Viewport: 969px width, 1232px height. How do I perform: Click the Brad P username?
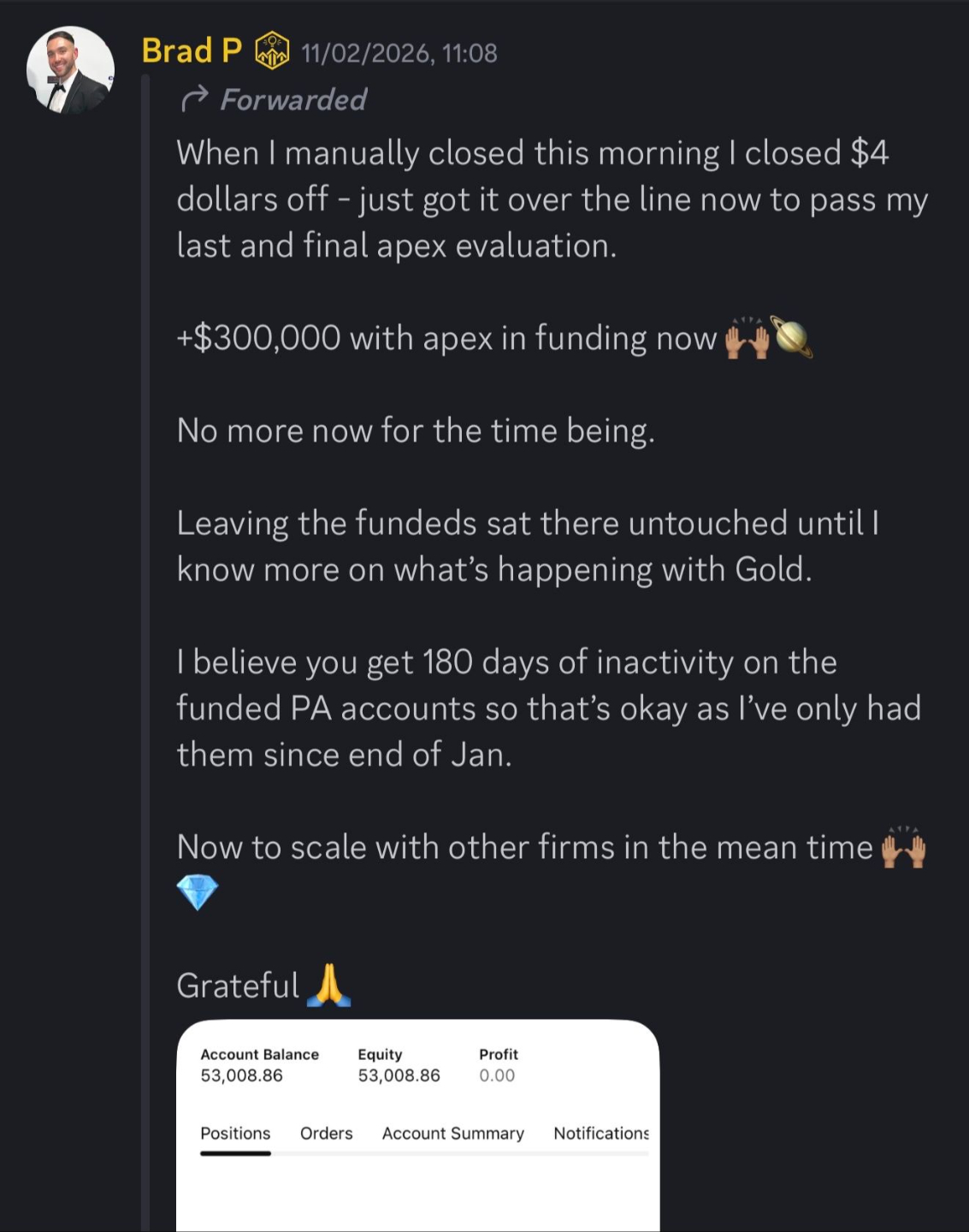192,51
